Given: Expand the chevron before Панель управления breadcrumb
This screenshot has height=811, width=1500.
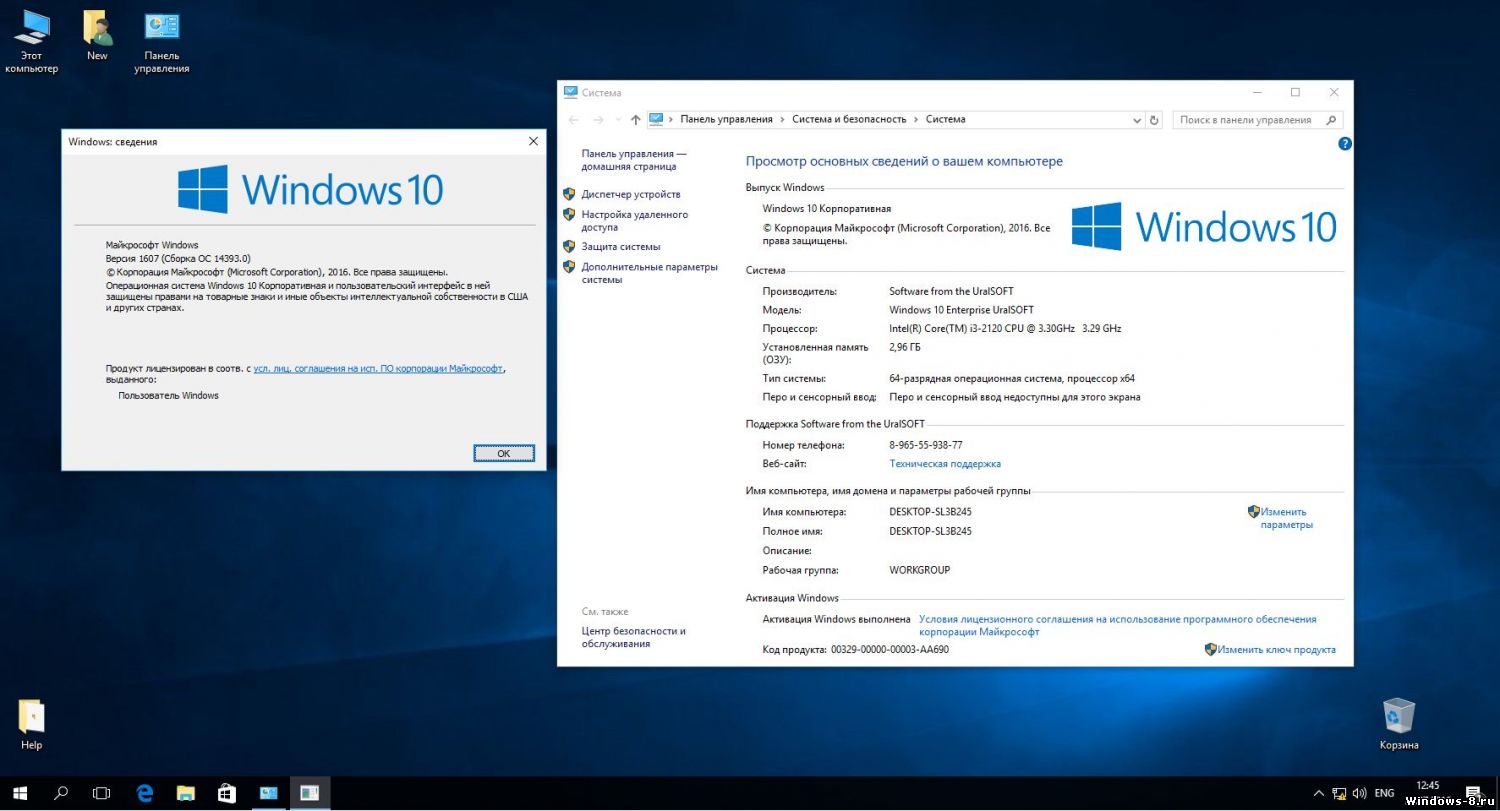Looking at the screenshot, I should click(671, 120).
